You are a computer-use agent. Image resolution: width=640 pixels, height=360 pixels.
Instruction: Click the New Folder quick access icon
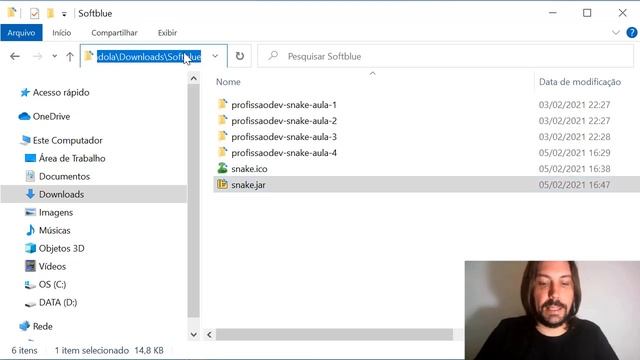coord(50,13)
